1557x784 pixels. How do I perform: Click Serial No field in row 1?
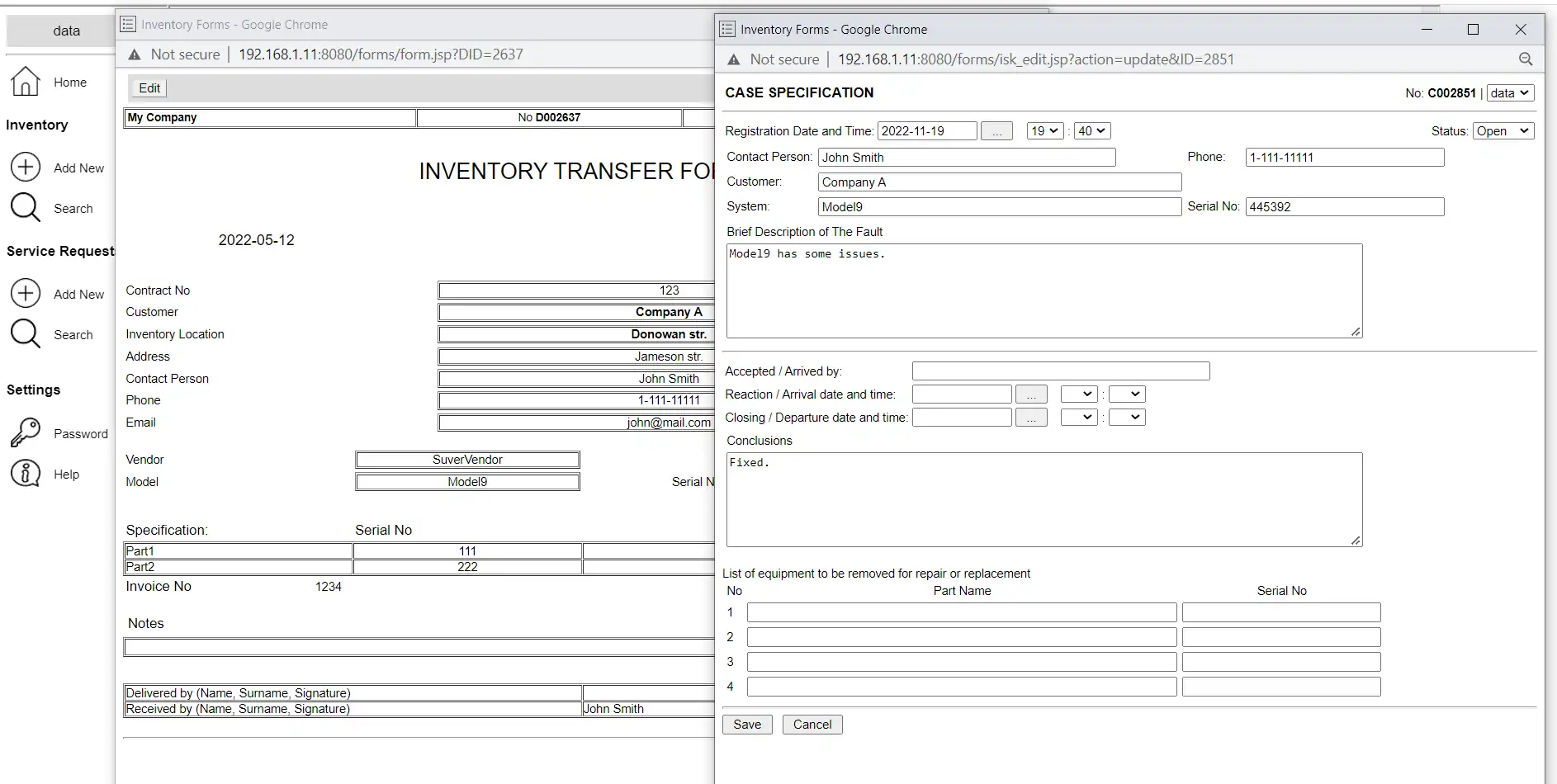click(x=1281, y=612)
